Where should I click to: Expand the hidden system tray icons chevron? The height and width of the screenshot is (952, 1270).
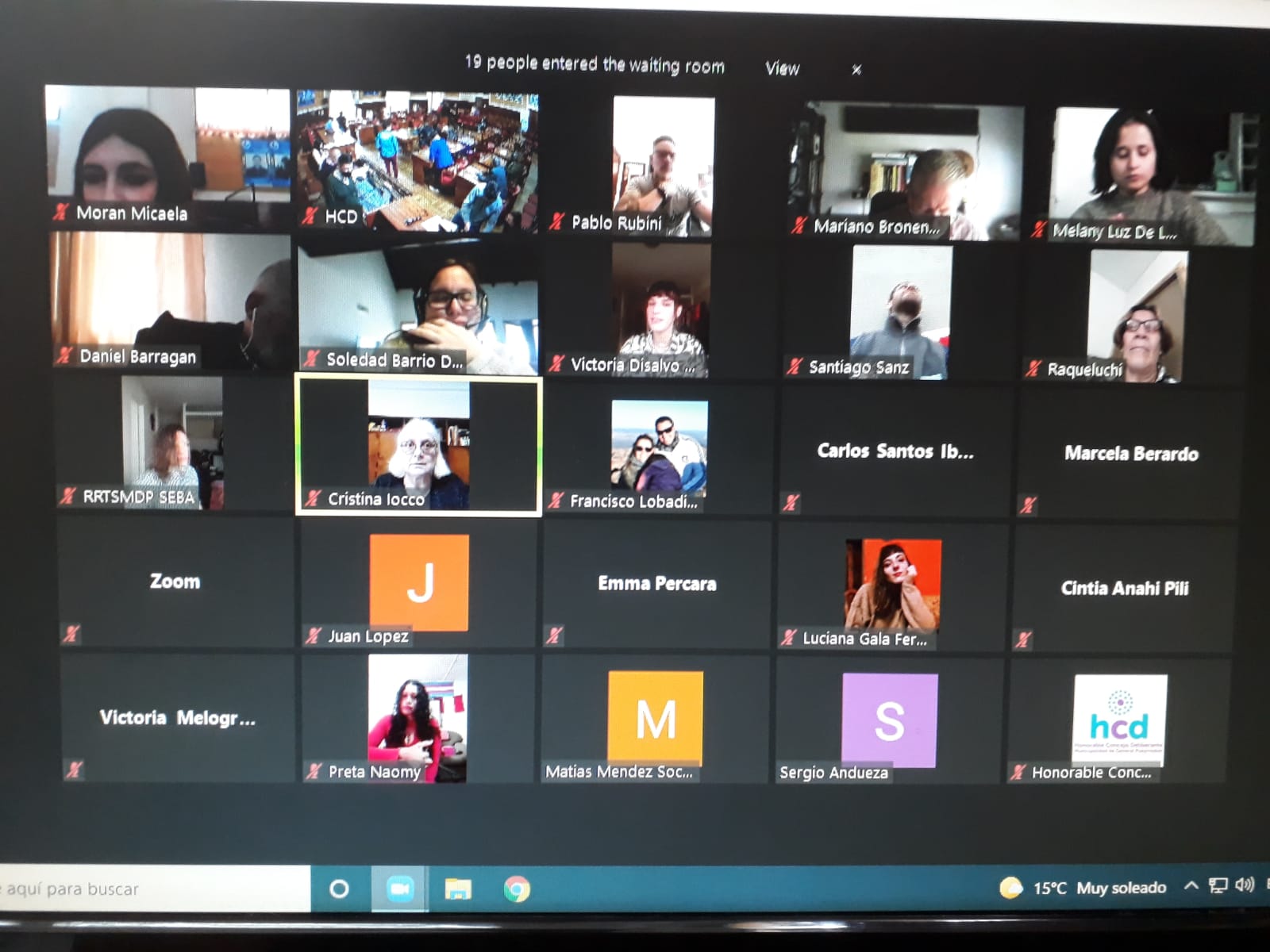pyautogui.click(x=1191, y=886)
